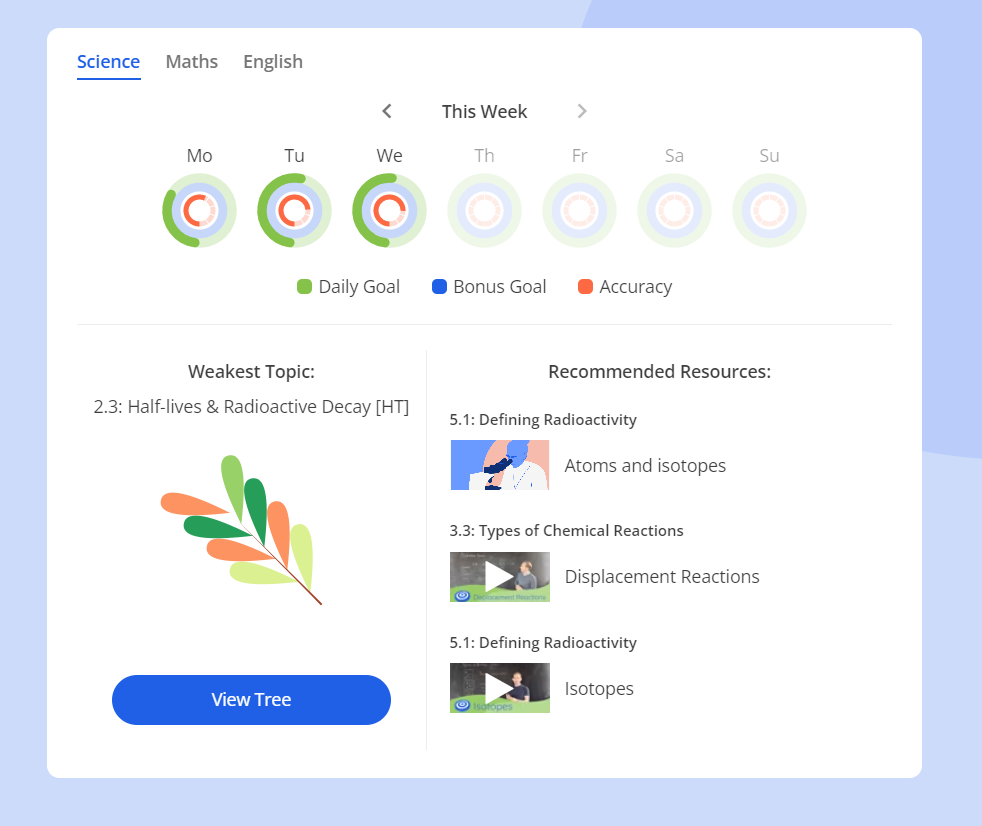Click the orange Accuracy legend swatch
This screenshot has width=982, height=826.
tap(586, 287)
